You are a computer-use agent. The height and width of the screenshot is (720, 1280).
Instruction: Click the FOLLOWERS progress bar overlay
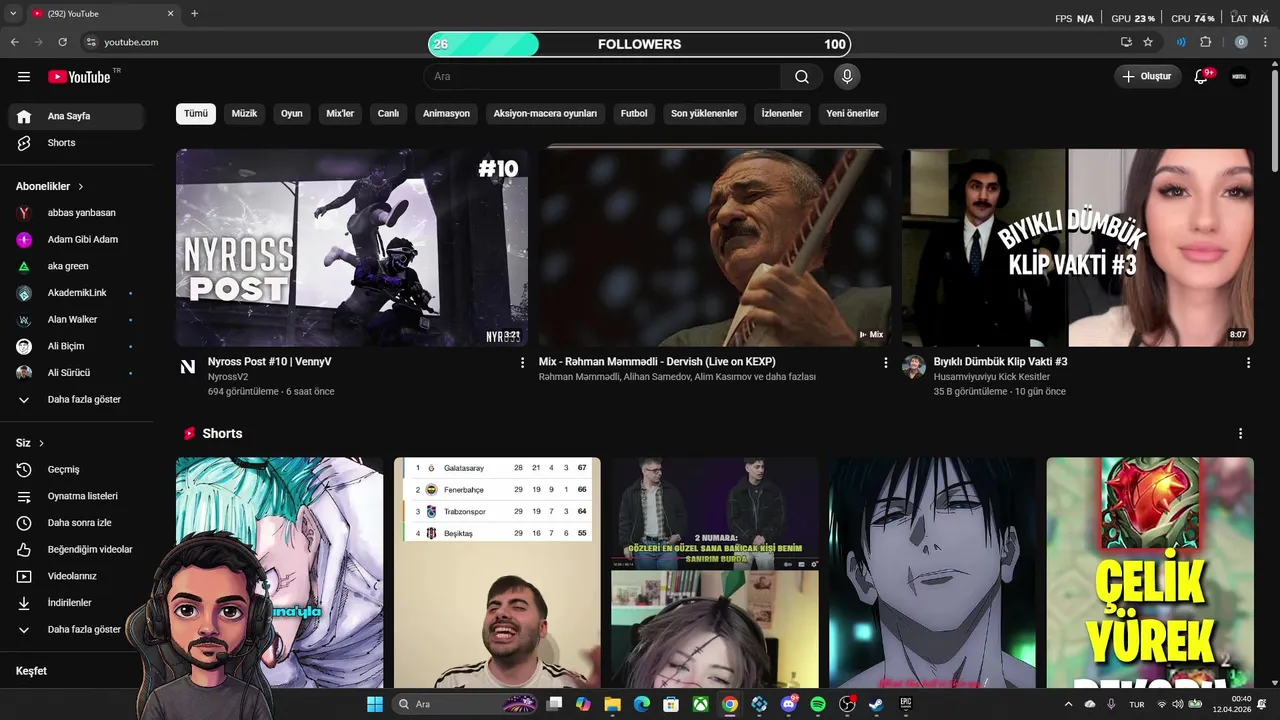click(x=639, y=44)
